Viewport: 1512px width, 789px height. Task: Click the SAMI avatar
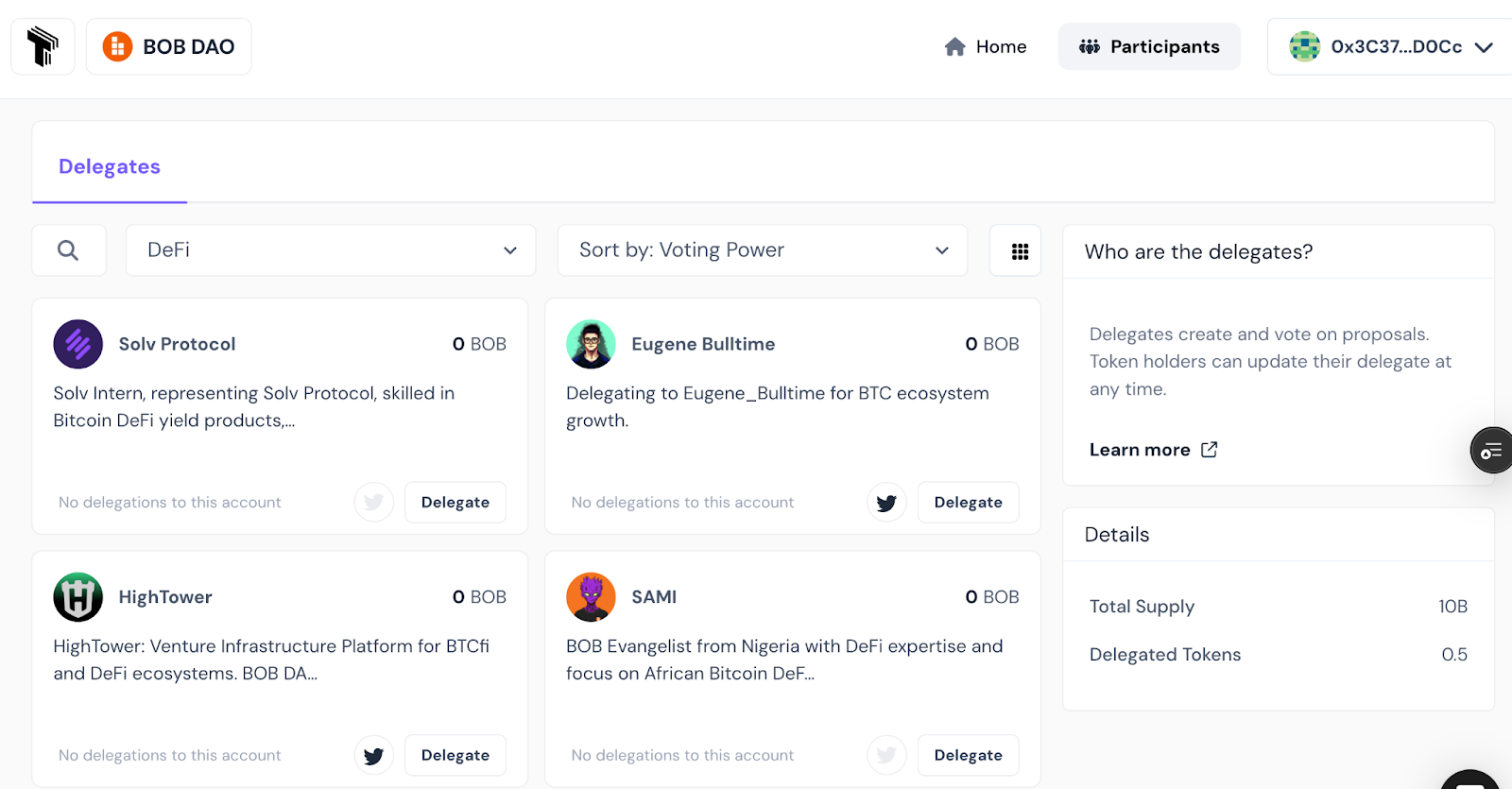click(x=591, y=597)
